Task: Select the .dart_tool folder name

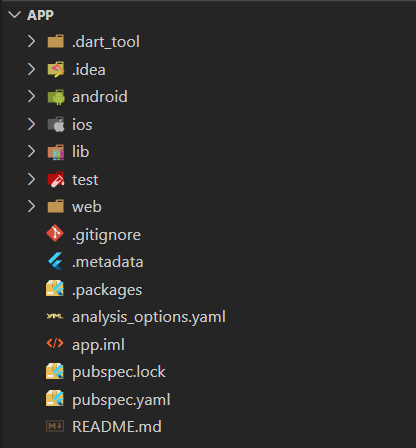Action: point(106,42)
